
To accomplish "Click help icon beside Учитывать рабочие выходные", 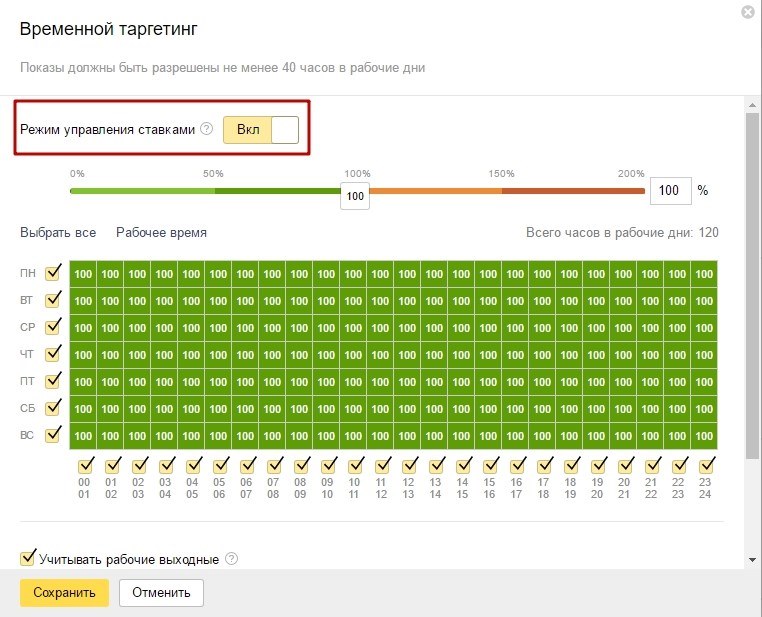I will coord(232,559).
